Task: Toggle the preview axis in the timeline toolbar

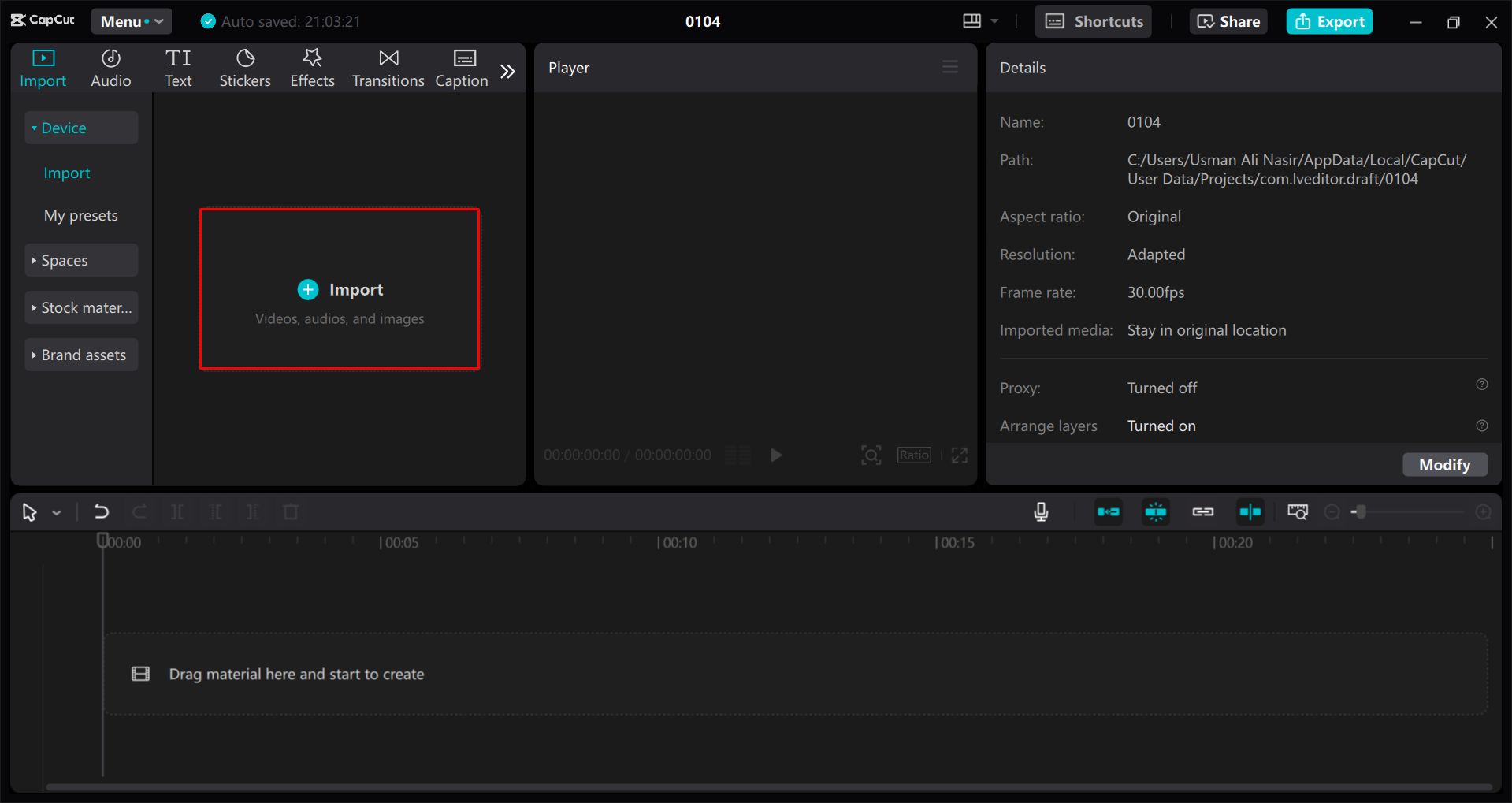Action: (x=1250, y=511)
